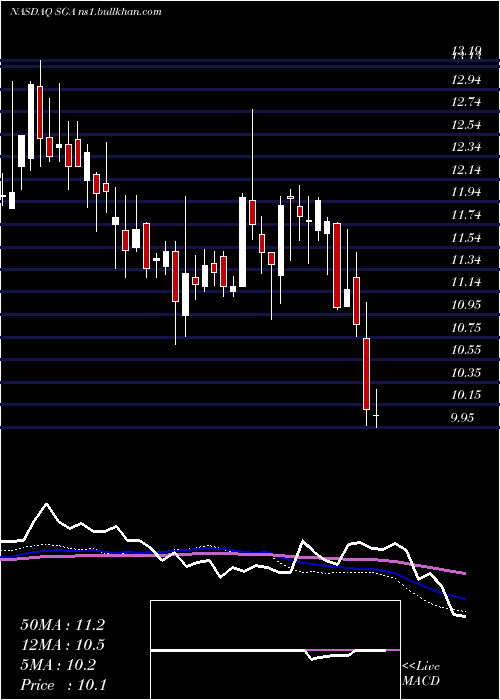Select the 10.35 price axis label
500x700 pixels.
[466, 373]
